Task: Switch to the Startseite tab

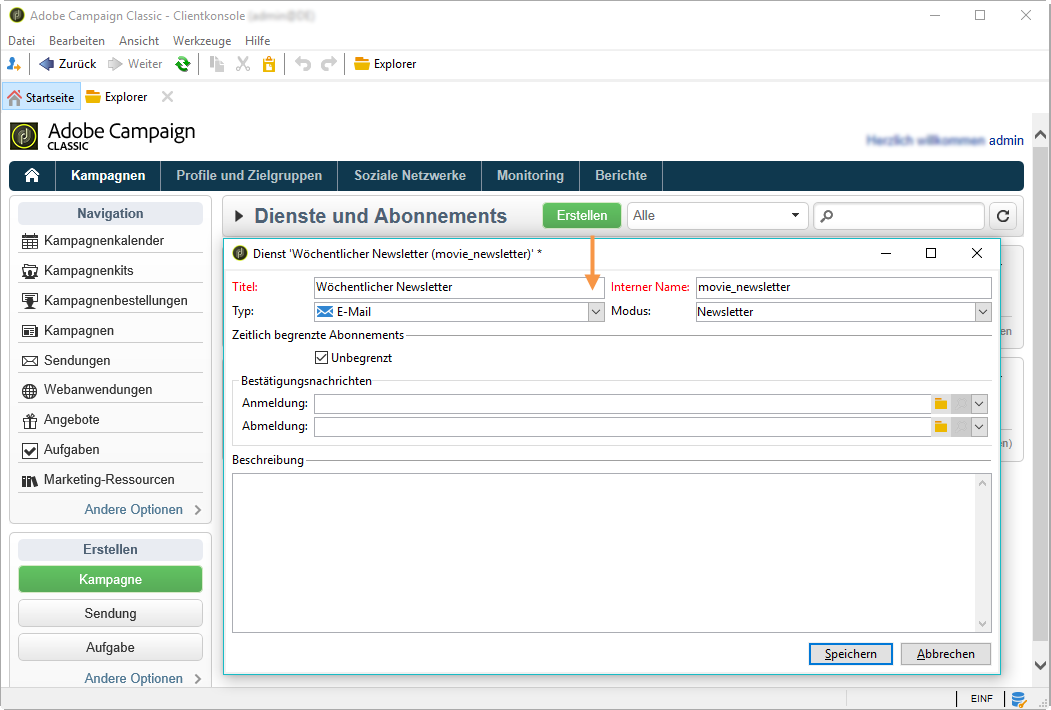Action: [x=42, y=97]
